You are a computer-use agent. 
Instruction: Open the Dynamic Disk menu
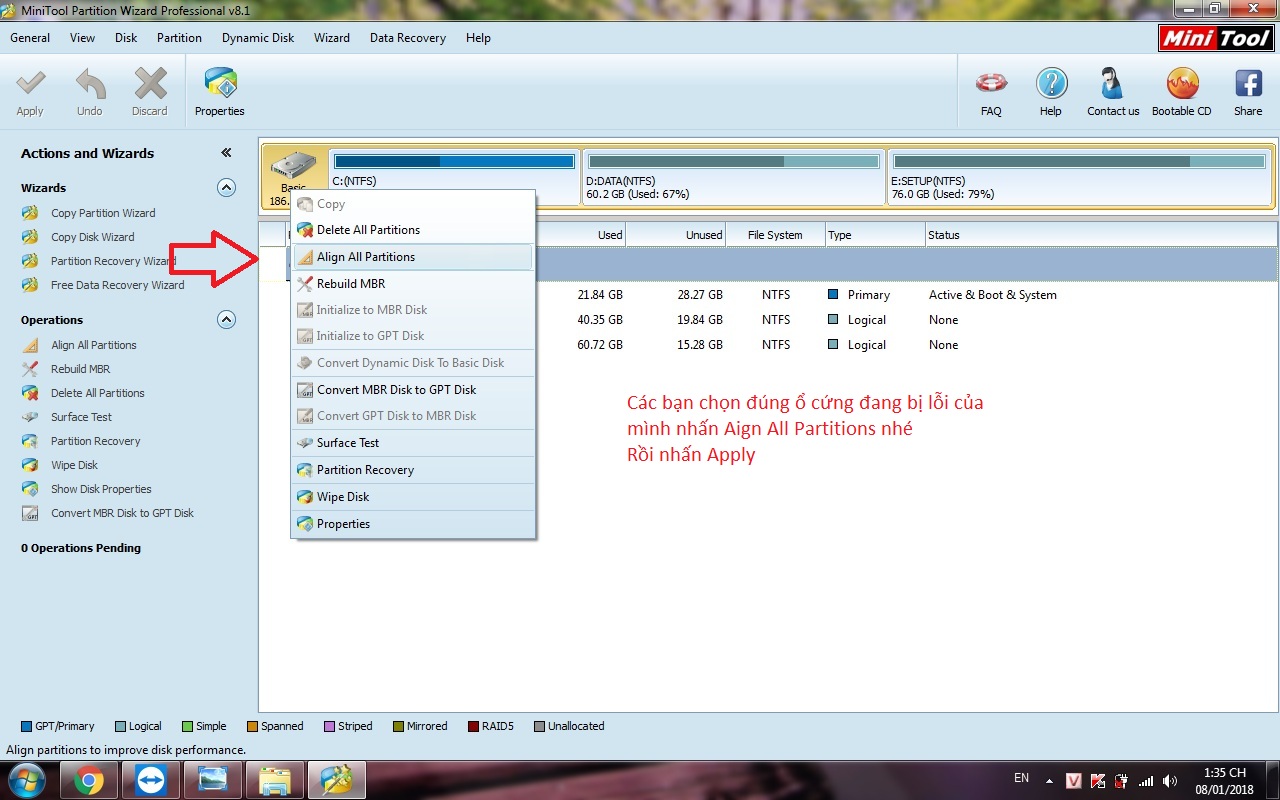click(x=258, y=38)
